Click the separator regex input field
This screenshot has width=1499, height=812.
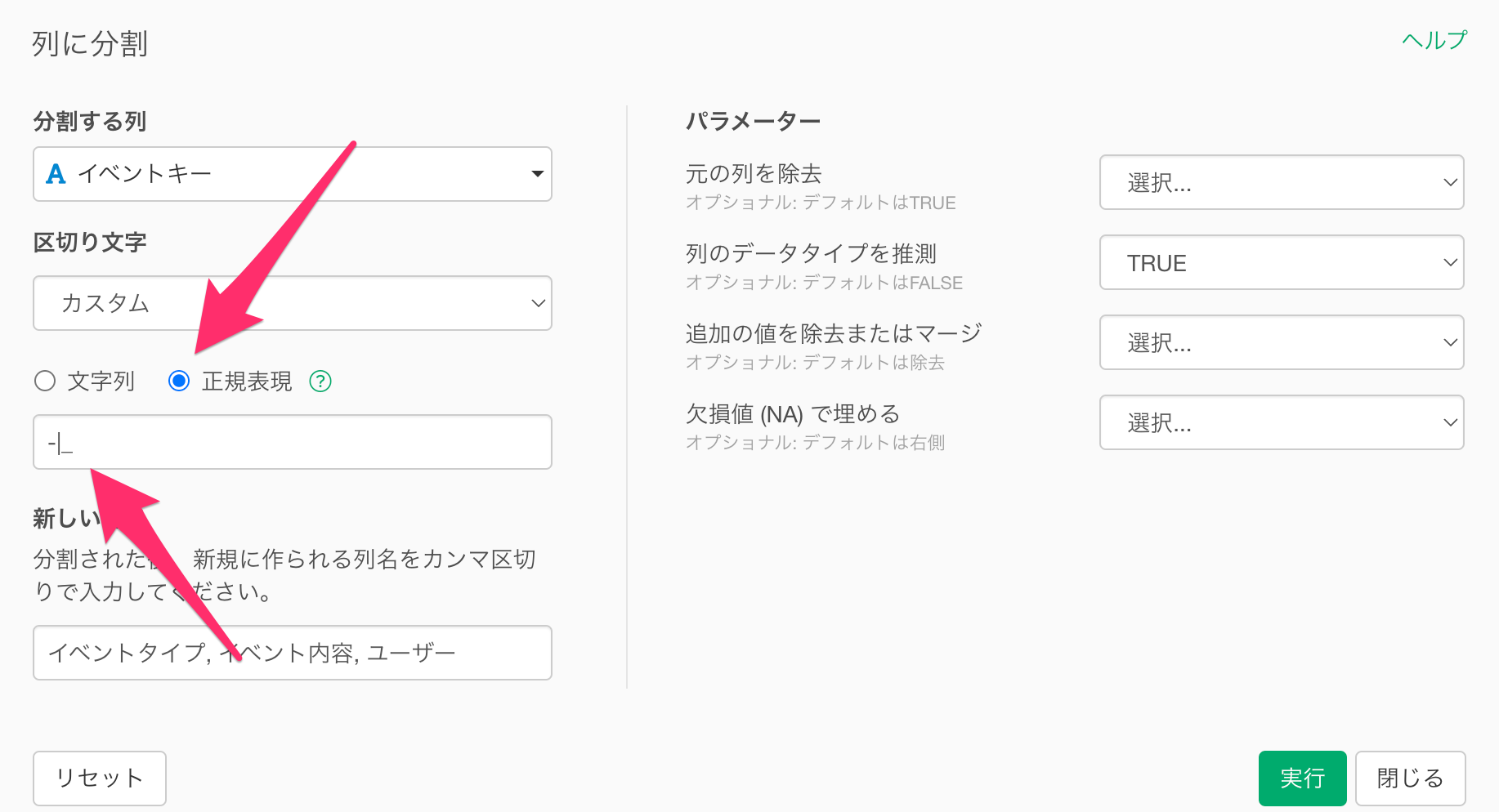292,442
